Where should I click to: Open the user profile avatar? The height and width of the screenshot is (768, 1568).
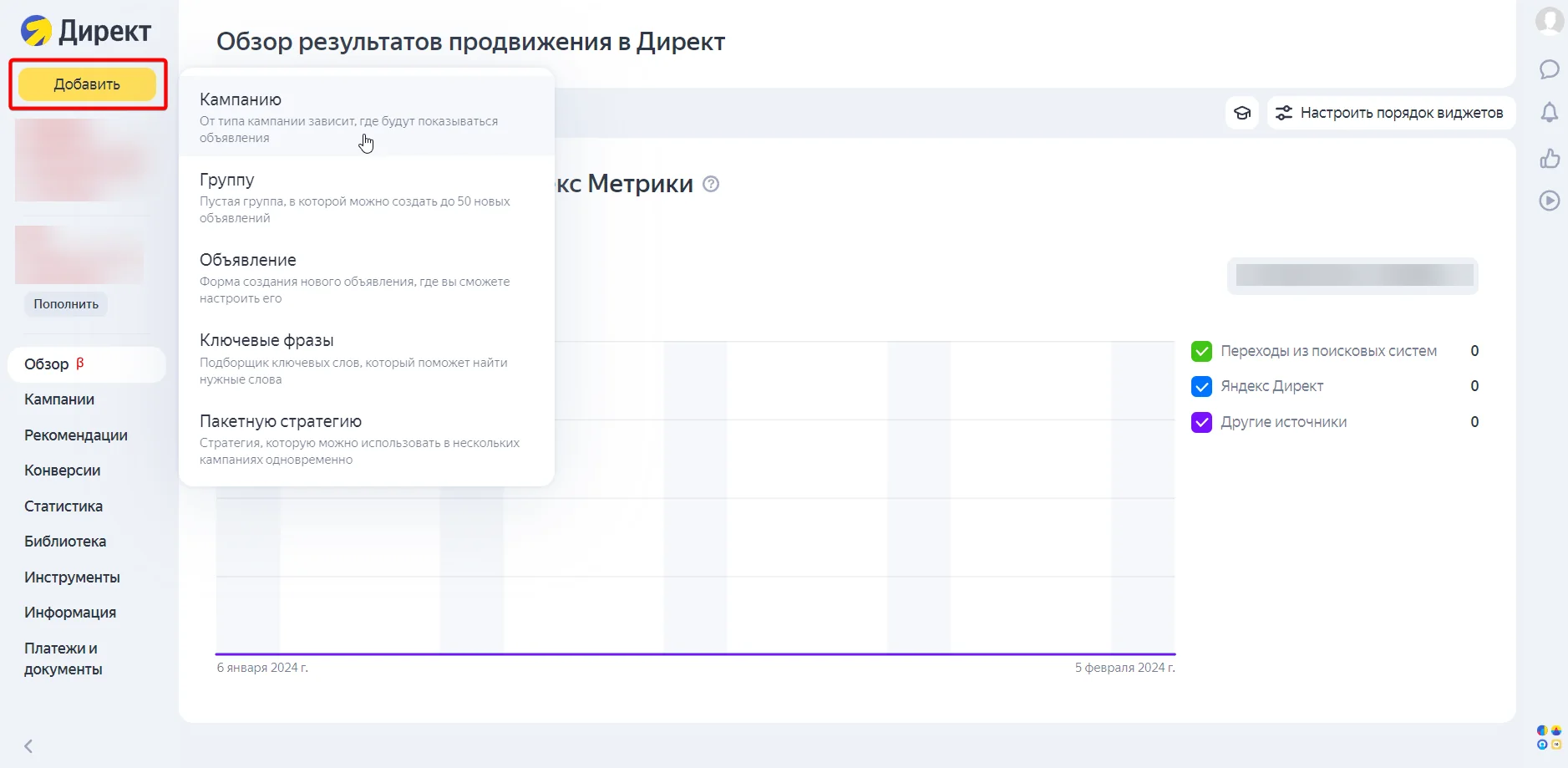pyautogui.click(x=1550, y=20)
